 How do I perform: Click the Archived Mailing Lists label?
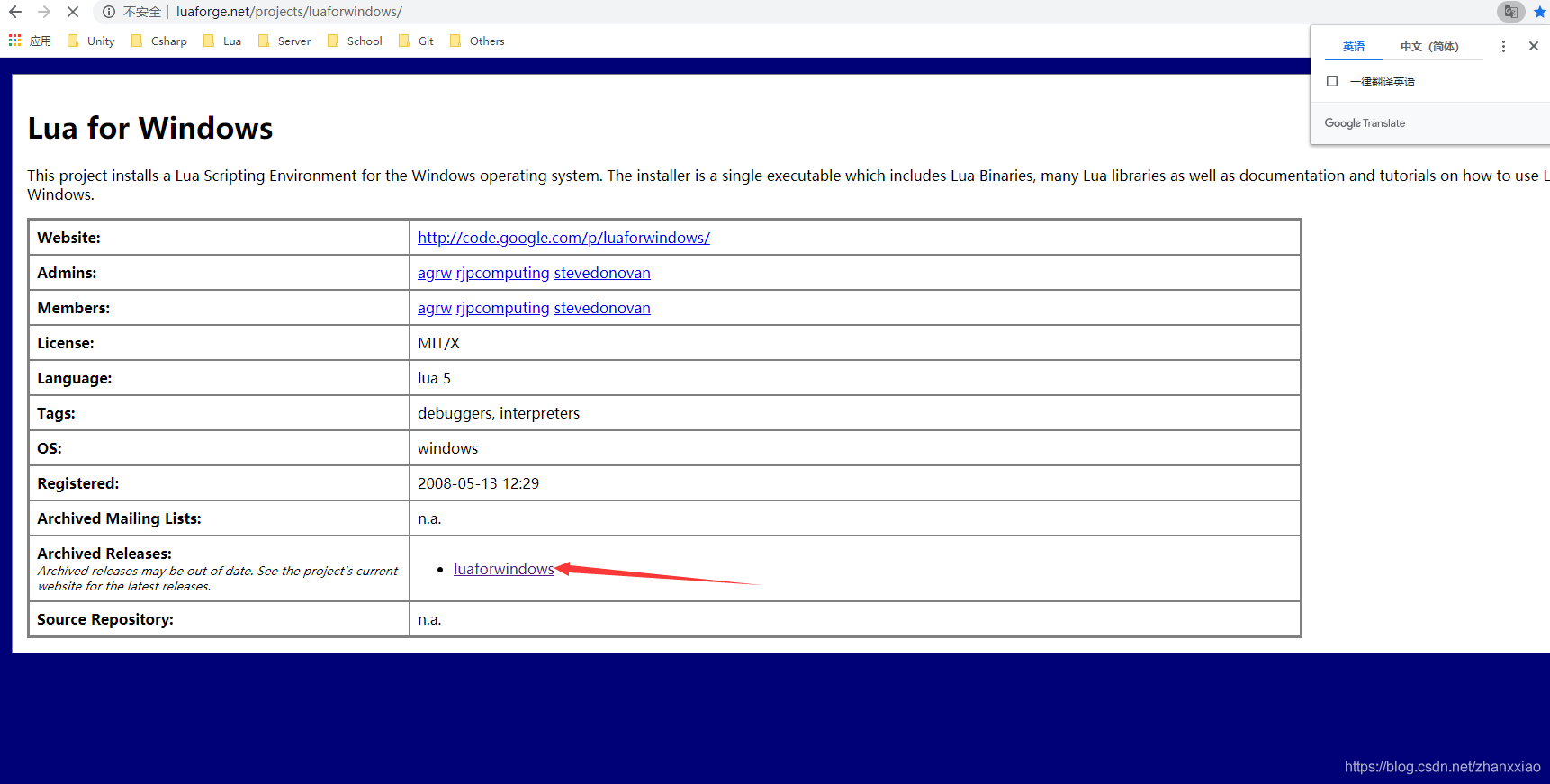(119, 518)
